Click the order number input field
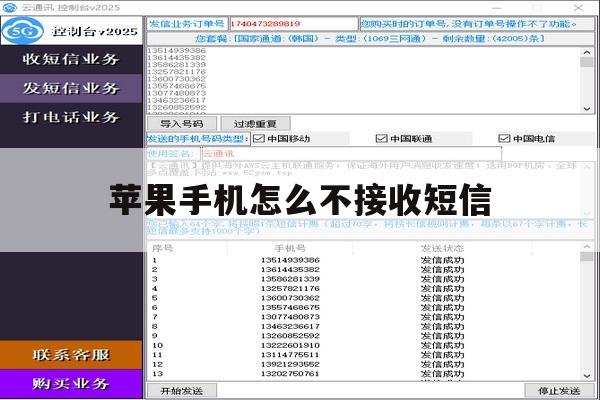Screen dimensions: 600x400 pyautogui.click(x=293, y=24)
